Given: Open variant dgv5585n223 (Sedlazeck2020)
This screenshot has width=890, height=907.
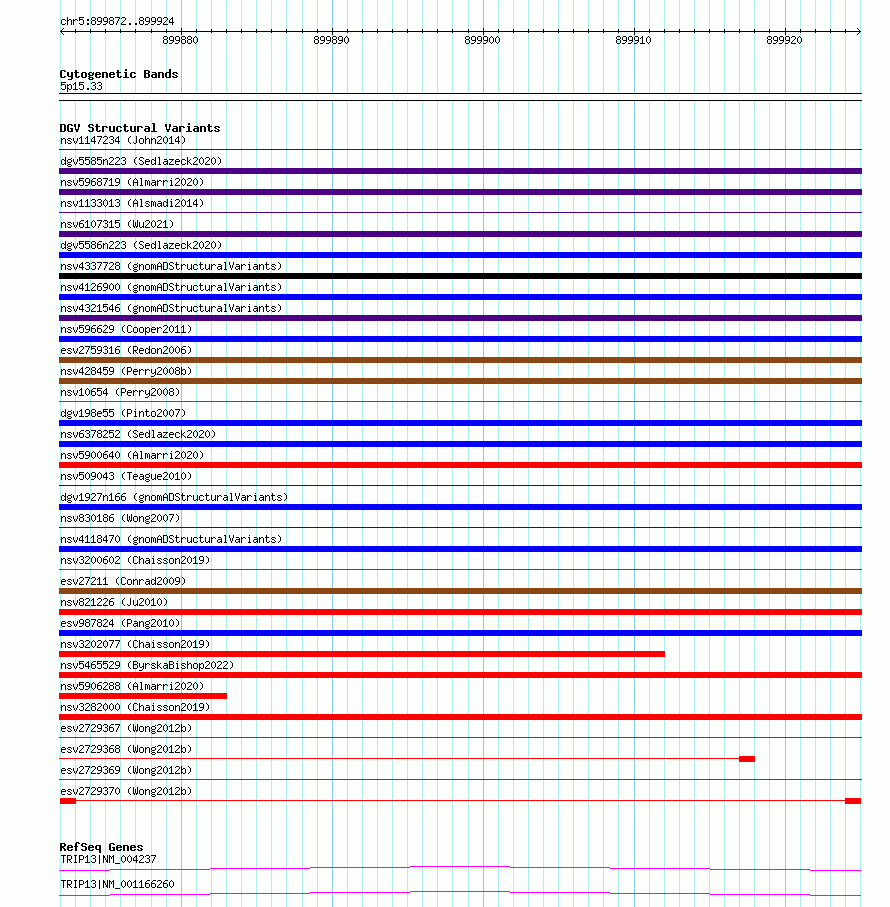Looking at the screenshot, I should pos(141,161).
